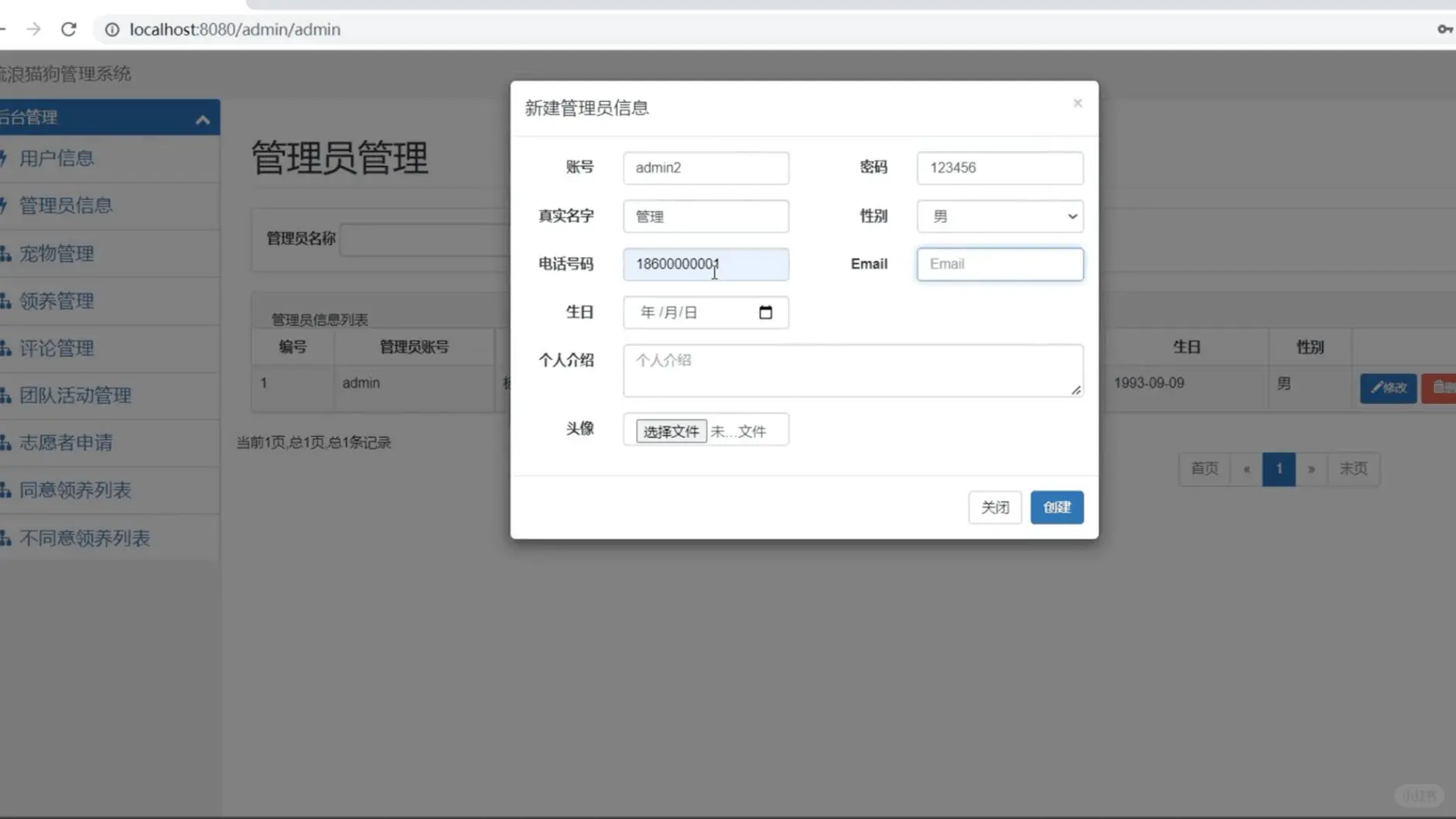Click the site info icon beside URL
1456x819 pixels.
coord(112,29)
